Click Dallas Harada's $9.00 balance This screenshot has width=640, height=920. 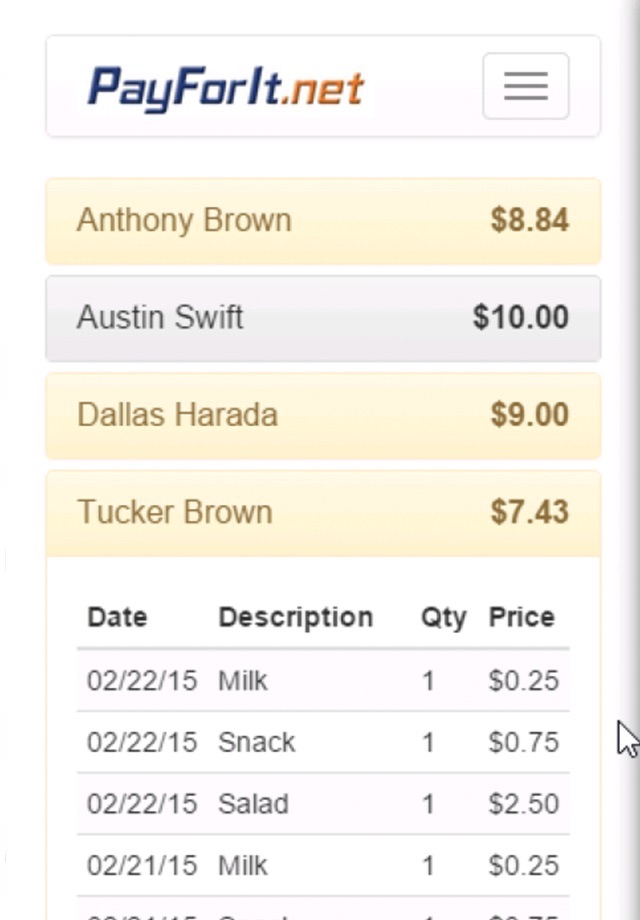pos(529,415)
